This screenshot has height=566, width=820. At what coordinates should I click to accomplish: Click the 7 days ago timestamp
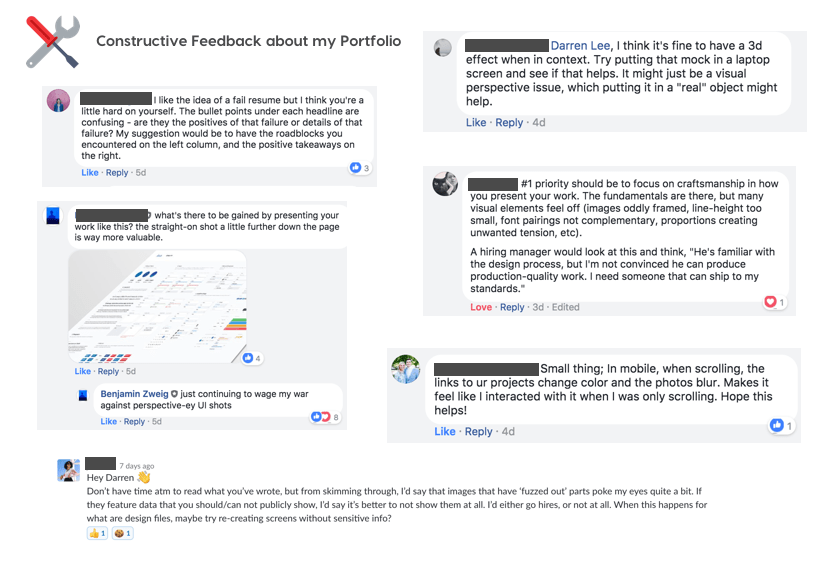tap(136, 466)
